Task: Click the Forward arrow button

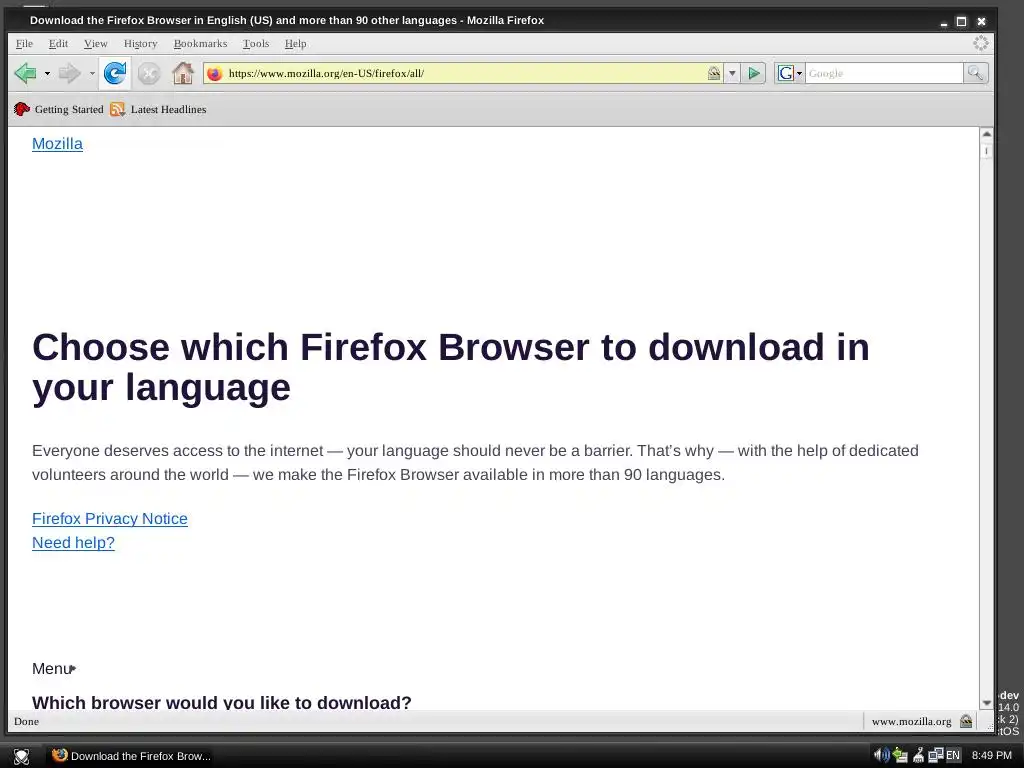Action: coord(69,73)
